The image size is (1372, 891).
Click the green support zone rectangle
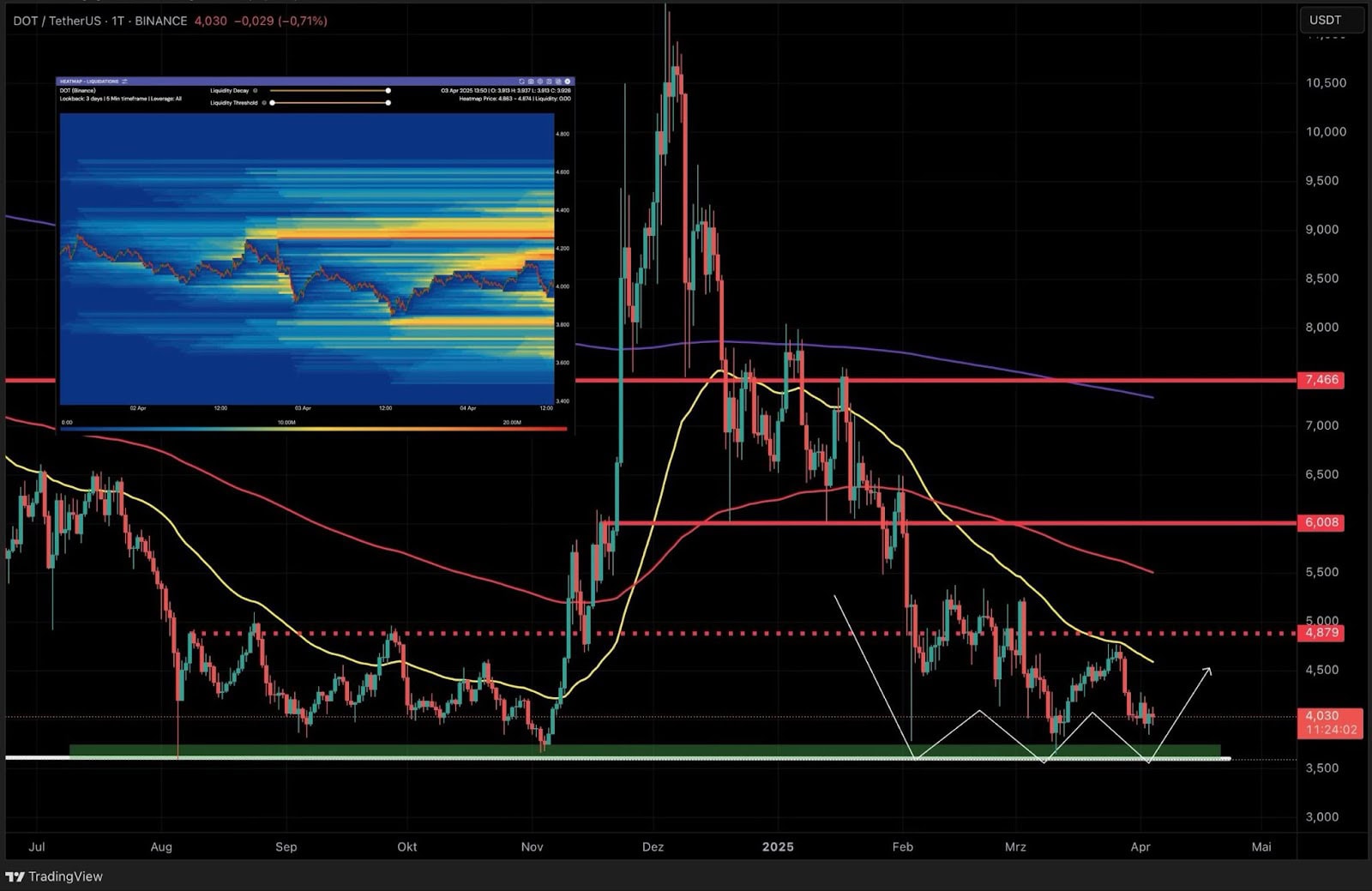643,750
